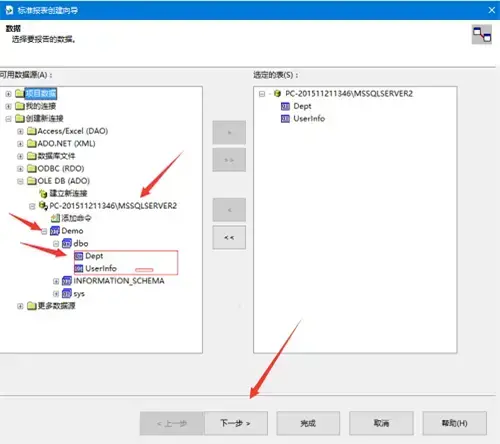
Task: Click the 我的连接 folder icon
Action: point(20,106)
